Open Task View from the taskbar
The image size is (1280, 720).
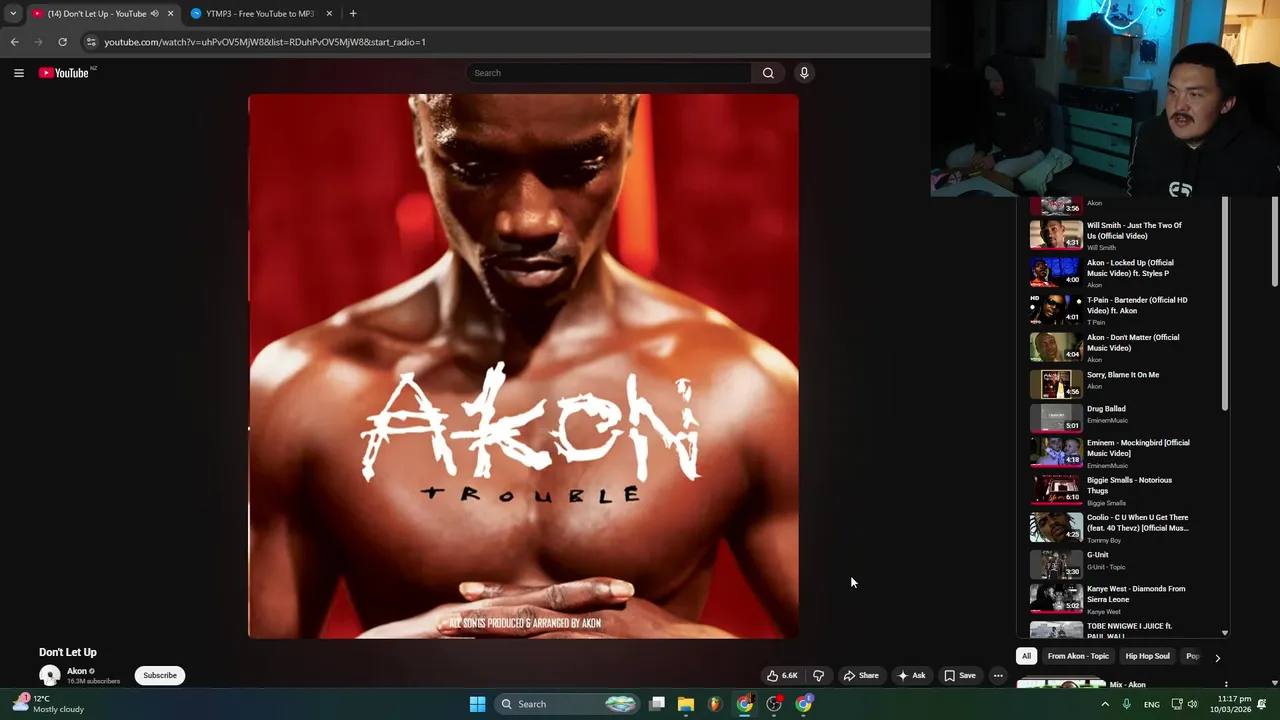[x=657, y=704]
